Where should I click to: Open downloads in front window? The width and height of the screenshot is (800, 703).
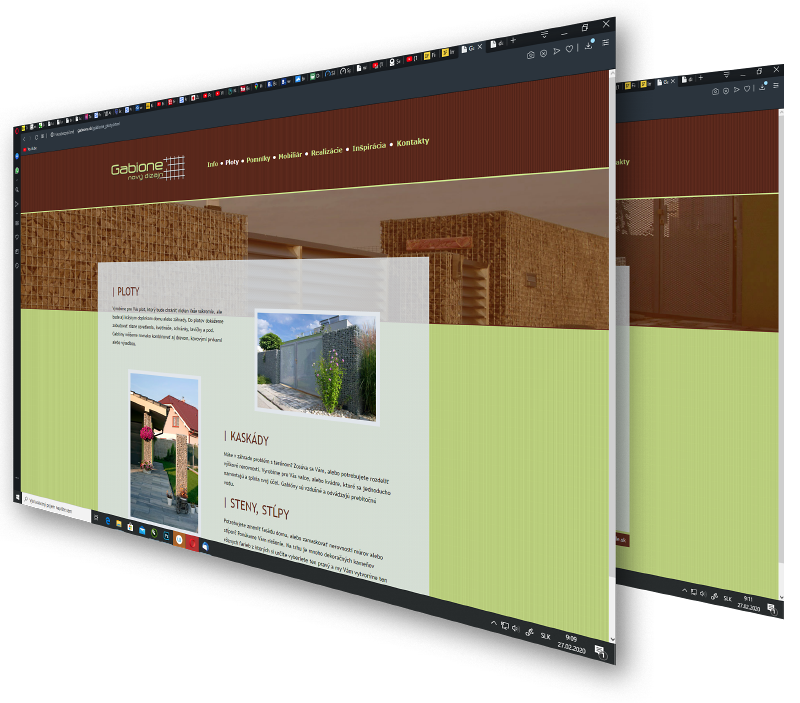click(x=588, y=45)
